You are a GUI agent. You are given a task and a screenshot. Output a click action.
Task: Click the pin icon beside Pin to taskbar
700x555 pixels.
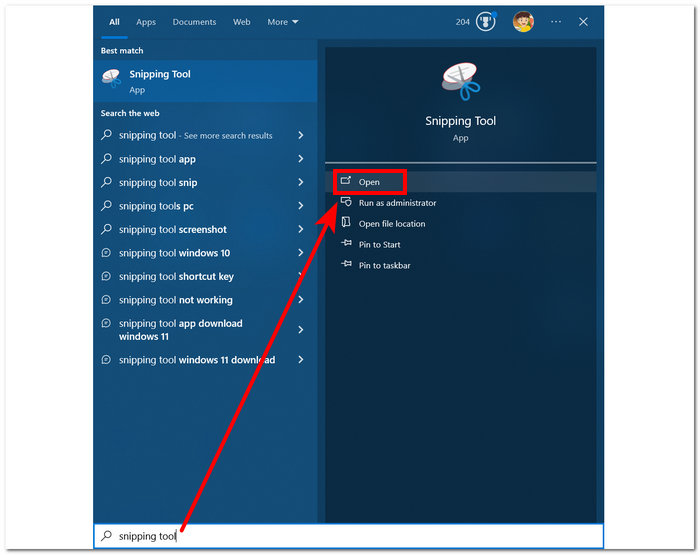346,264
